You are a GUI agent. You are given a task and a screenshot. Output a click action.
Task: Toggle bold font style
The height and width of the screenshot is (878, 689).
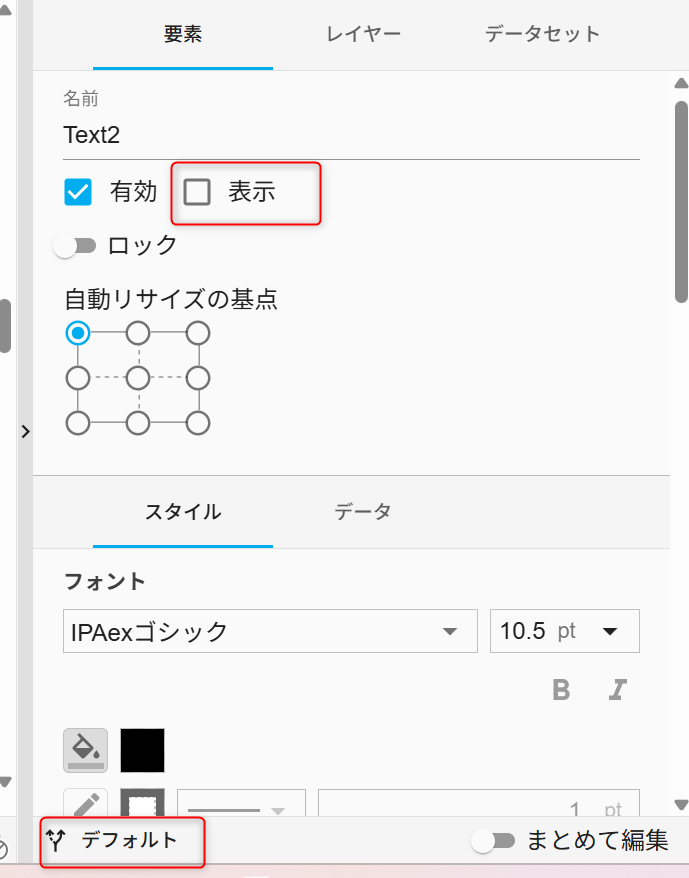(561, 690)
